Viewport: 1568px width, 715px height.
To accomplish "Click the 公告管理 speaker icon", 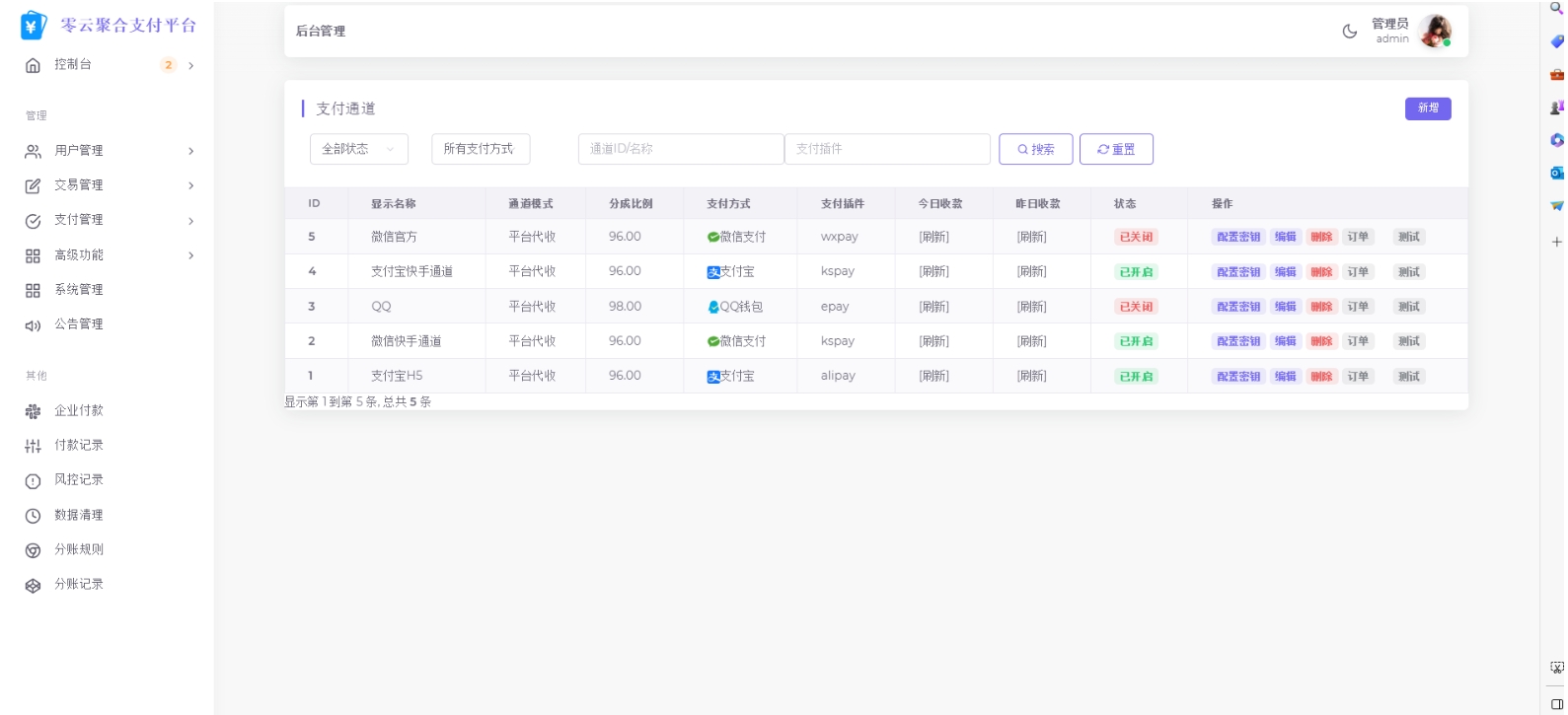I will click(33, 325).
